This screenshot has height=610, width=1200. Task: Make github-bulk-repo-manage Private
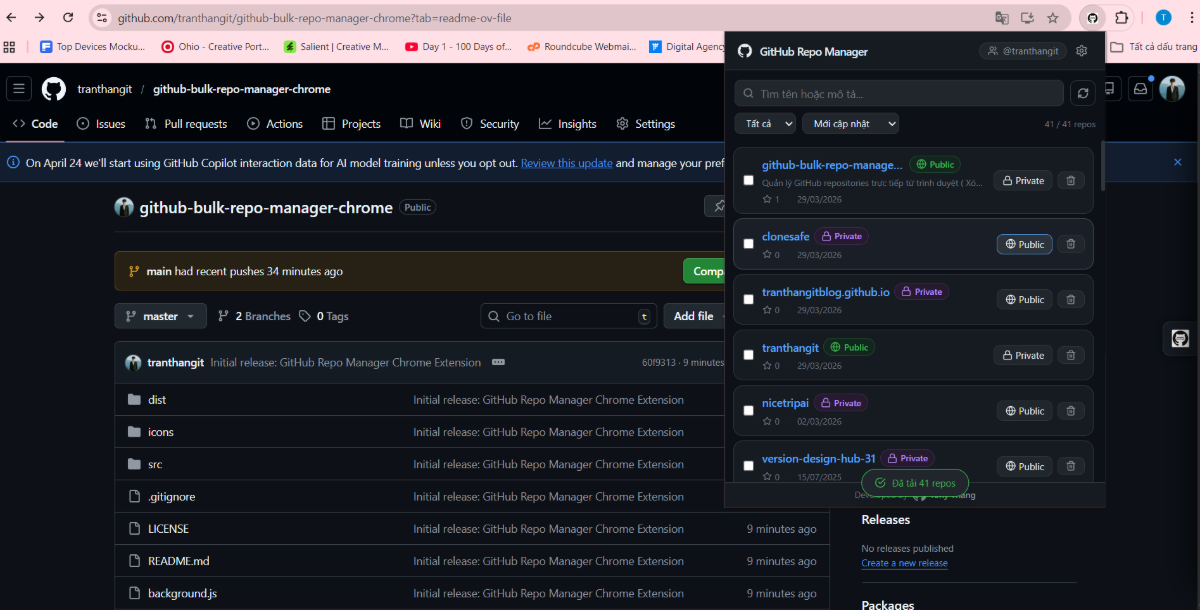(1023, 181)
